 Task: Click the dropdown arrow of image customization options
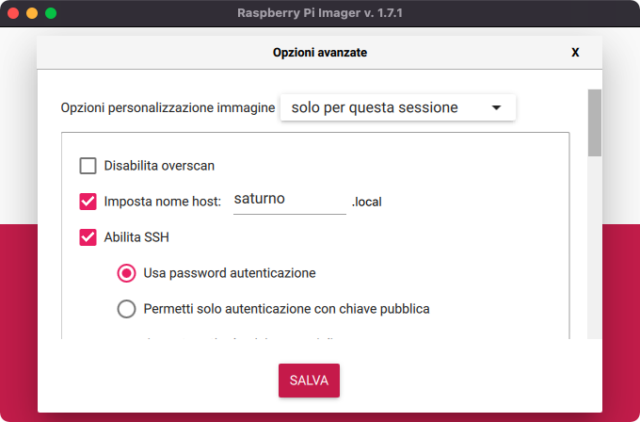[496, 107]
